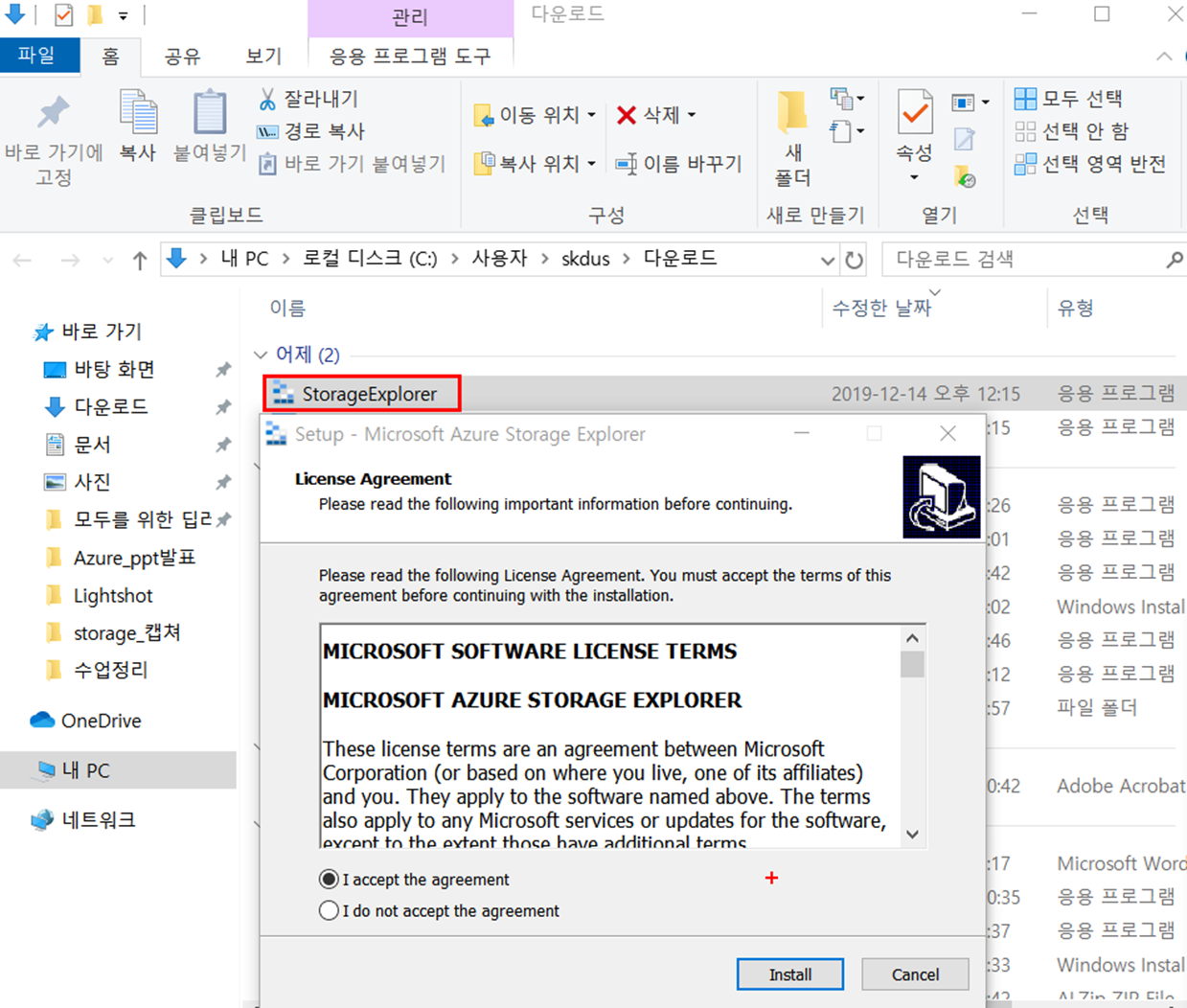Click the Open dropdown icon in 열기 group
Viewport: 1187px width, 1008px height.
(x=970, y=102)
